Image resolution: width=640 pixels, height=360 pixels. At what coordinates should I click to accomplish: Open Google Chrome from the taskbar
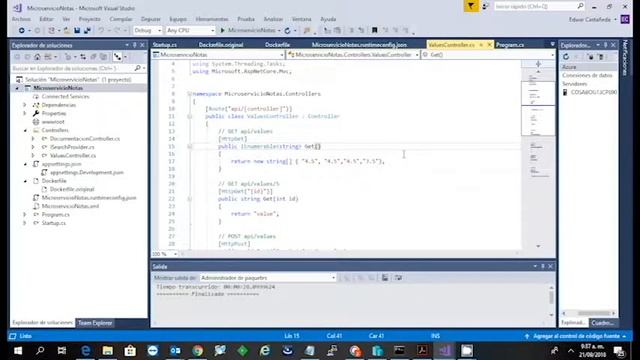[x=198, y=351]
